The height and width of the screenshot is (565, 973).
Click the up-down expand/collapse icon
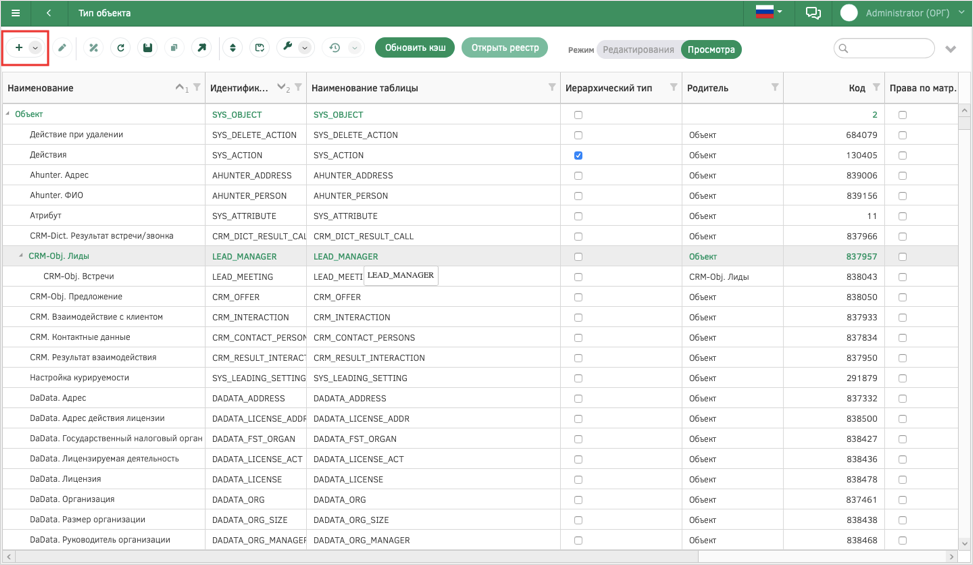233,48
